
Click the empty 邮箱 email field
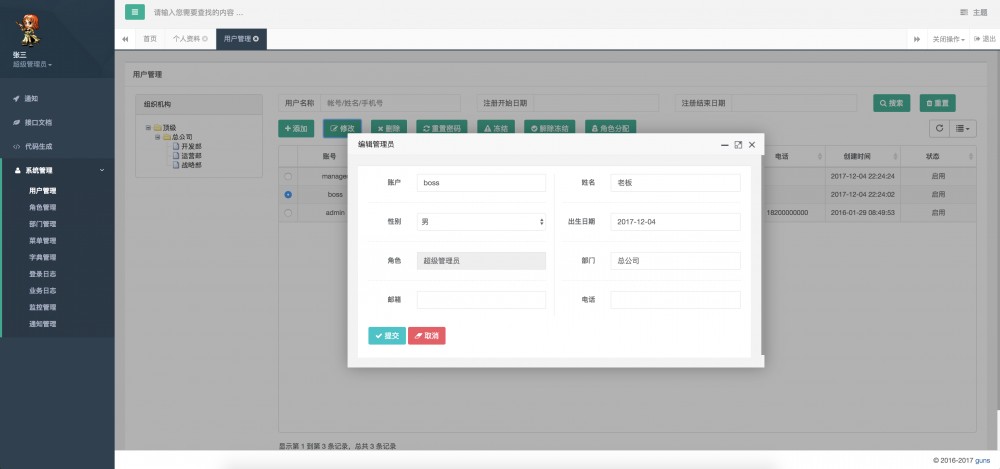point(482,300)
